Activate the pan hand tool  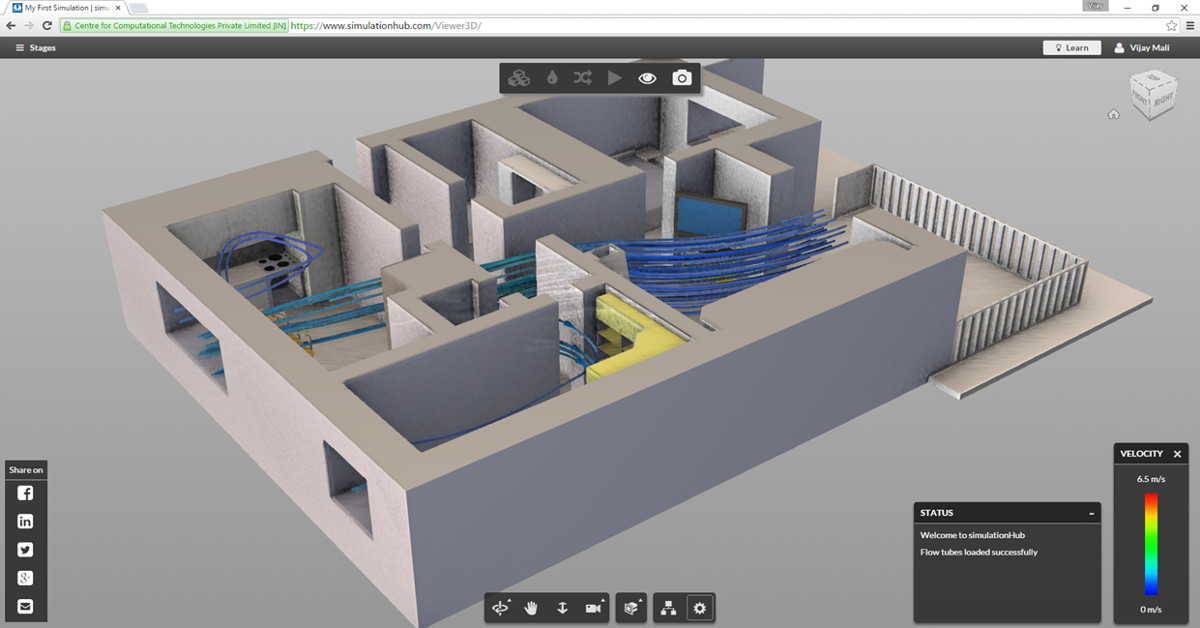coord(531,607)
